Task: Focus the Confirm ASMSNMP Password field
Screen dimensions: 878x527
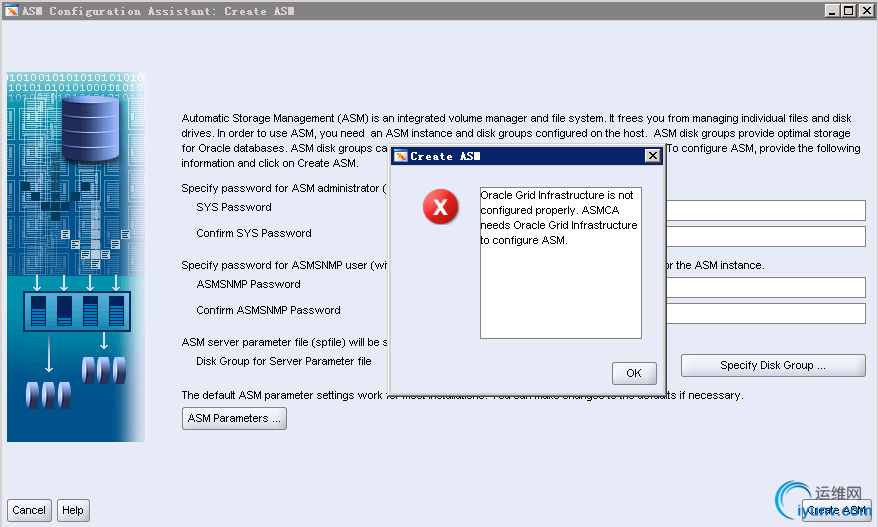Action: [x=765, y=313]
